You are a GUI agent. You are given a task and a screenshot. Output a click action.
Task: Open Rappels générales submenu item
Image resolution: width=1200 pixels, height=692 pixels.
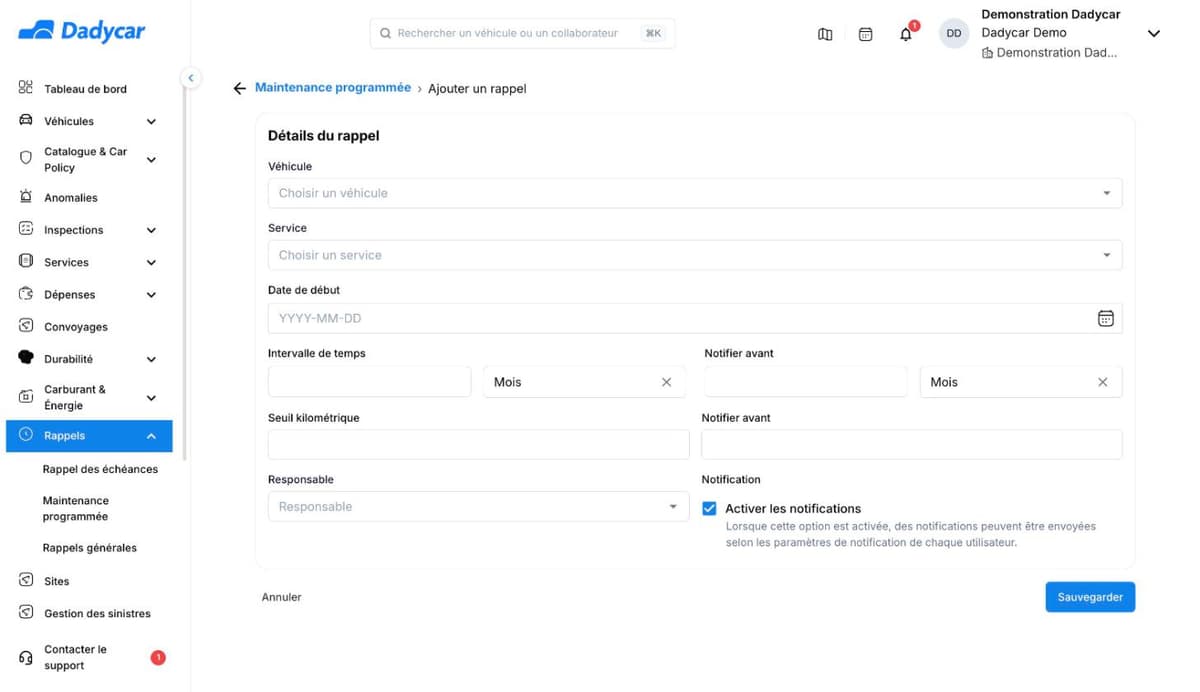(90, 548)
